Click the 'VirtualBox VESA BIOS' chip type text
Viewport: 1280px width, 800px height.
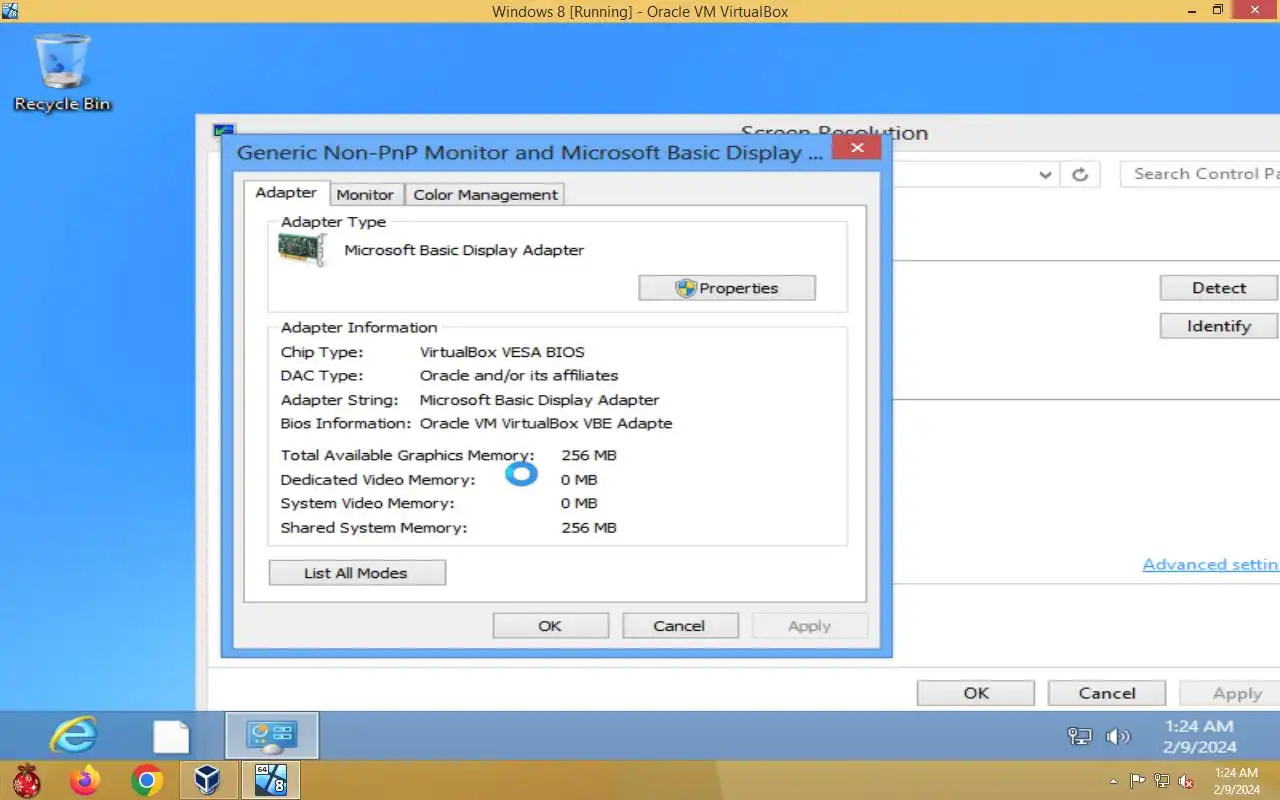point(502,352)
